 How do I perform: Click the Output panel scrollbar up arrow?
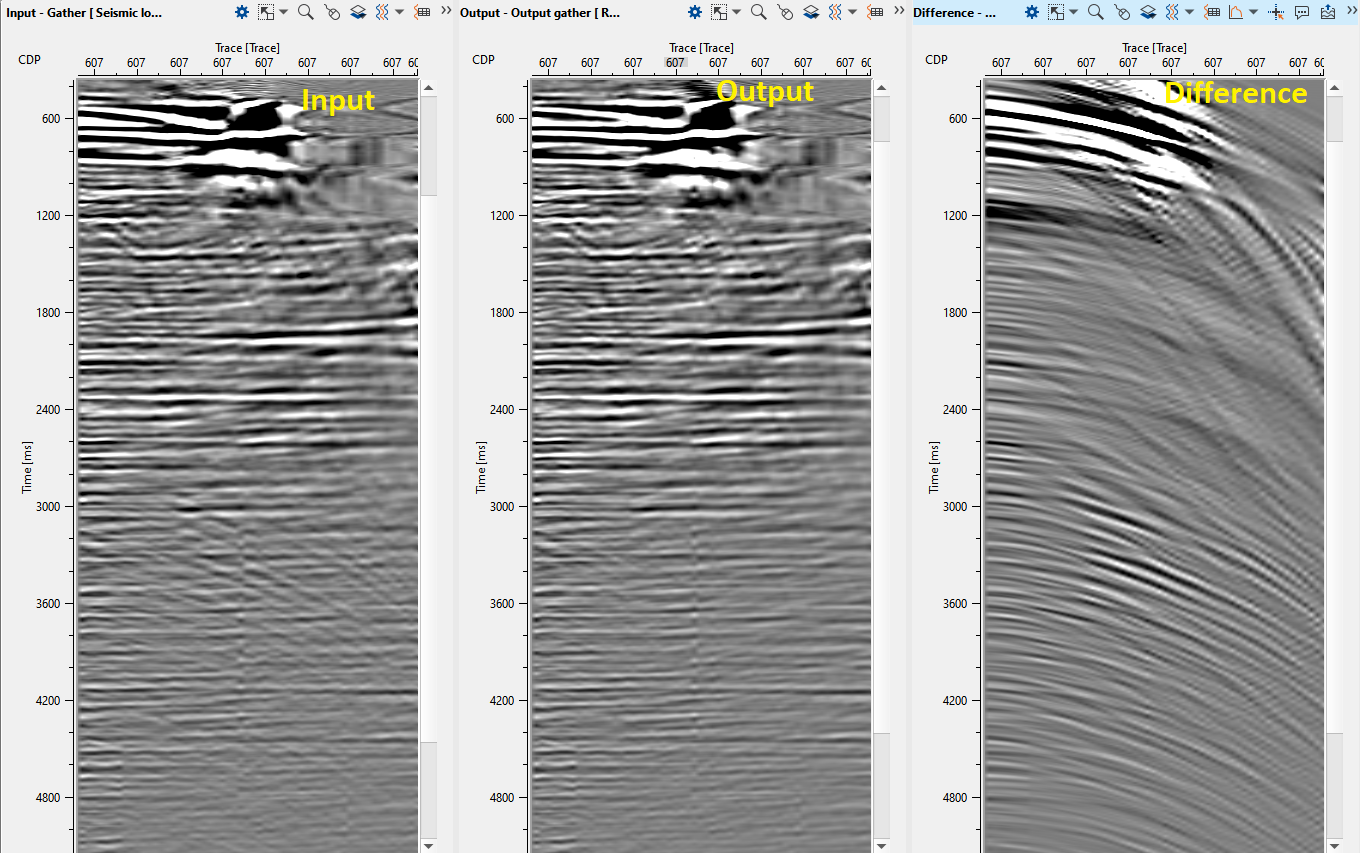(881, 88)
